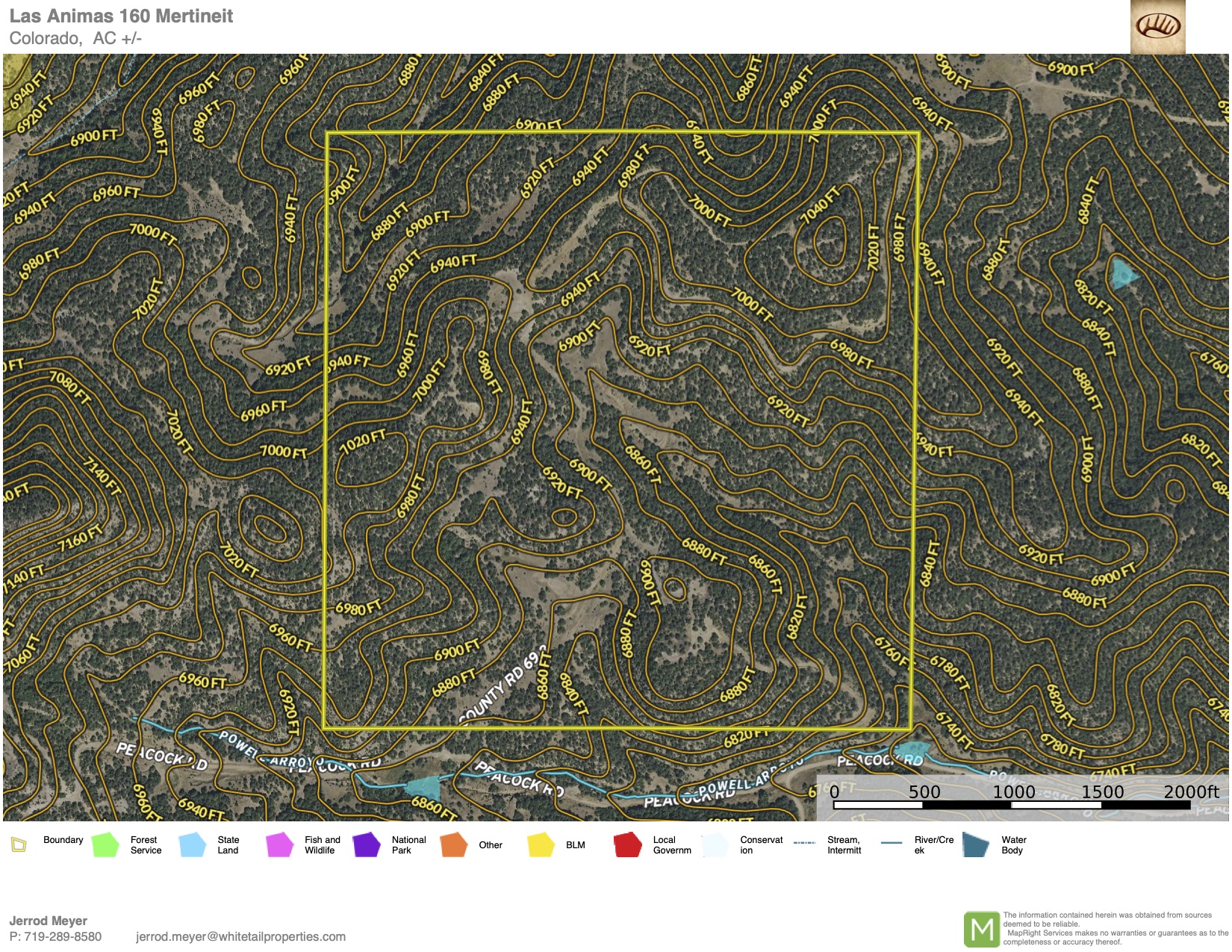The image size is (1232, 952).
Task: Click the 2000ft mark on the scale bar
Action: (1191, 792)
